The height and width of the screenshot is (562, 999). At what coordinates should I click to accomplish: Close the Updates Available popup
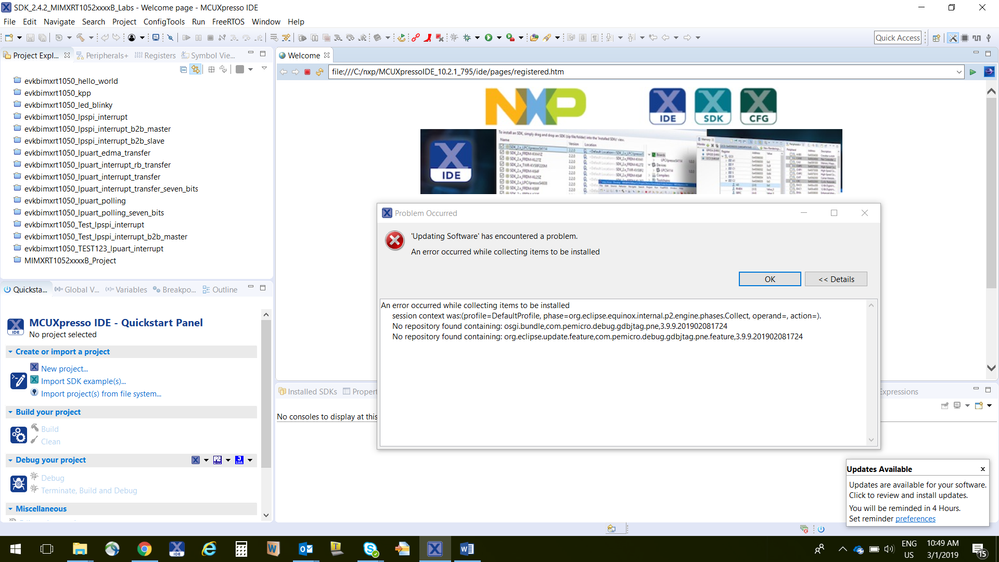(x=982, y=469)
